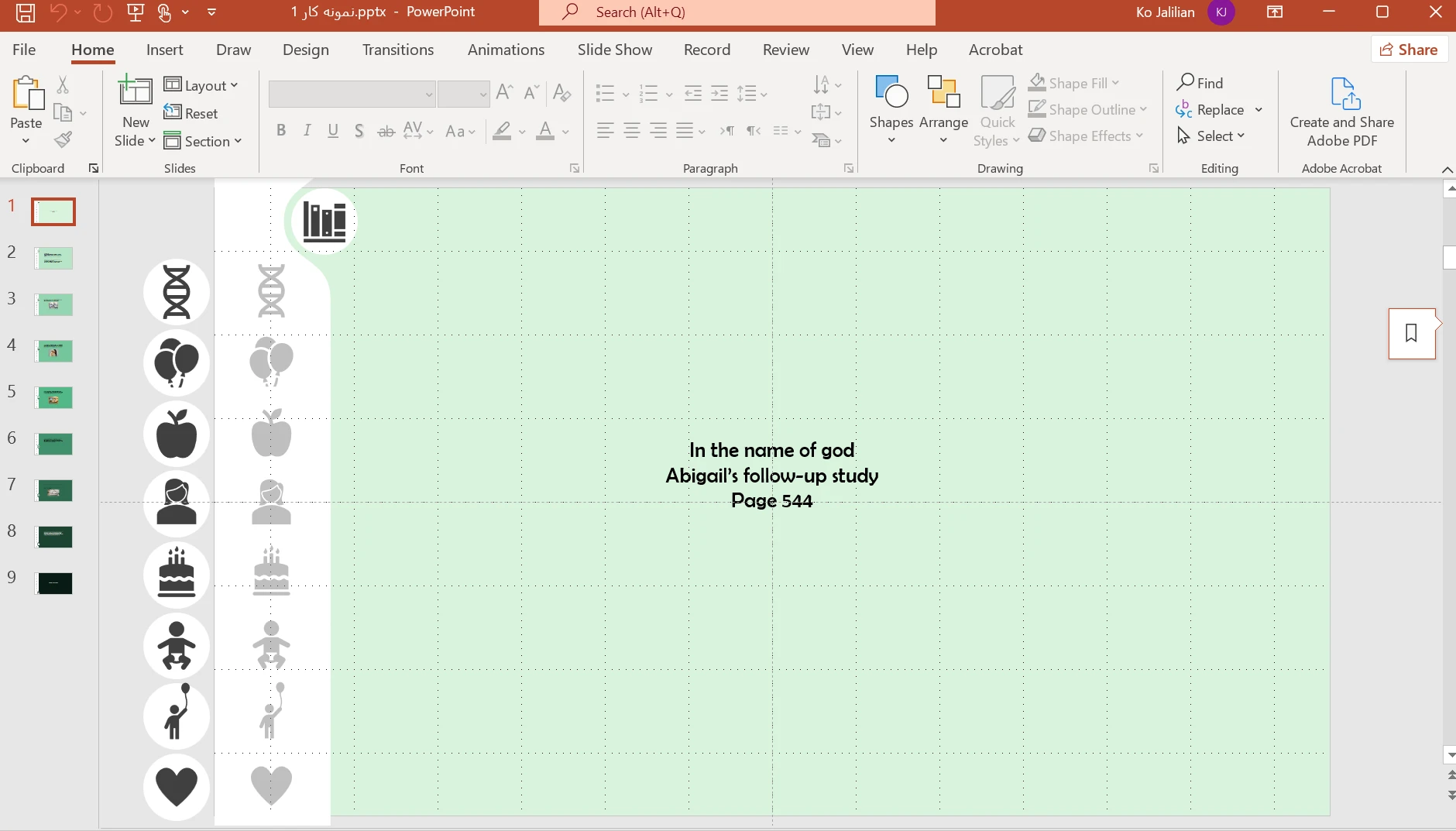Open the Quick Styles gallery

click(998, 111)
